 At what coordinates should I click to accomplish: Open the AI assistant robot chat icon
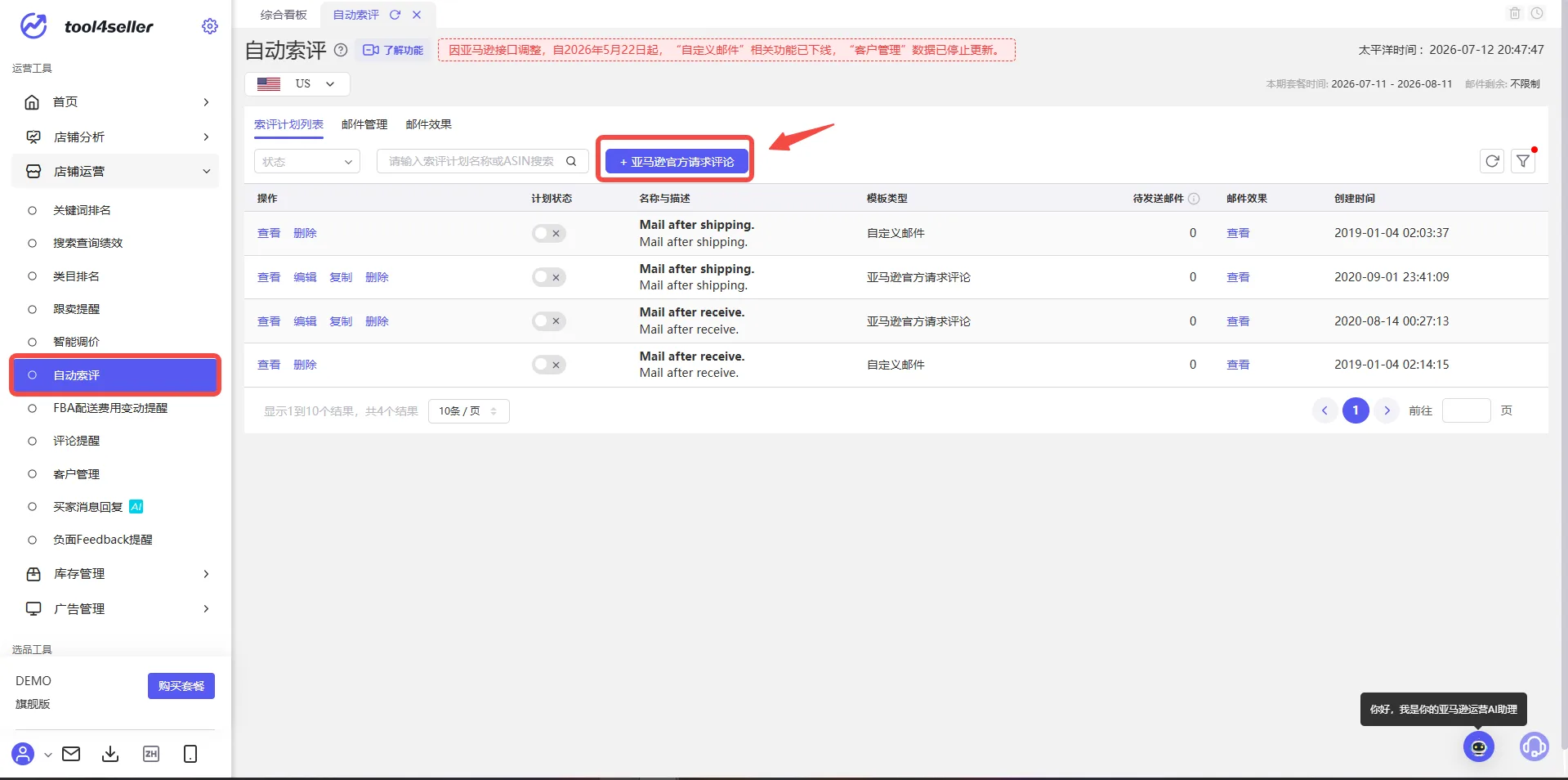(1478, 746)
